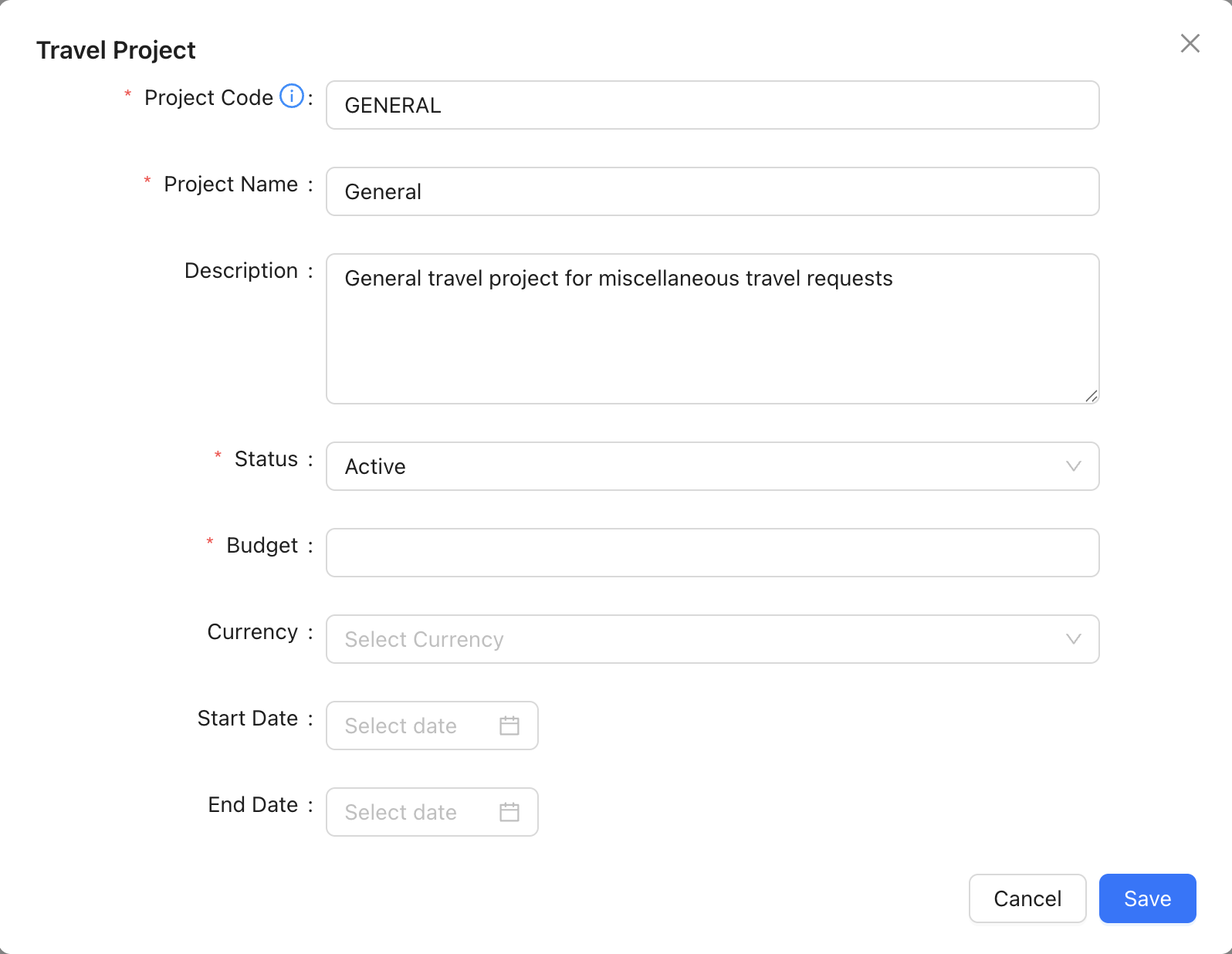
Task: Click the Description box resize handle
Action: [1091, 396]
